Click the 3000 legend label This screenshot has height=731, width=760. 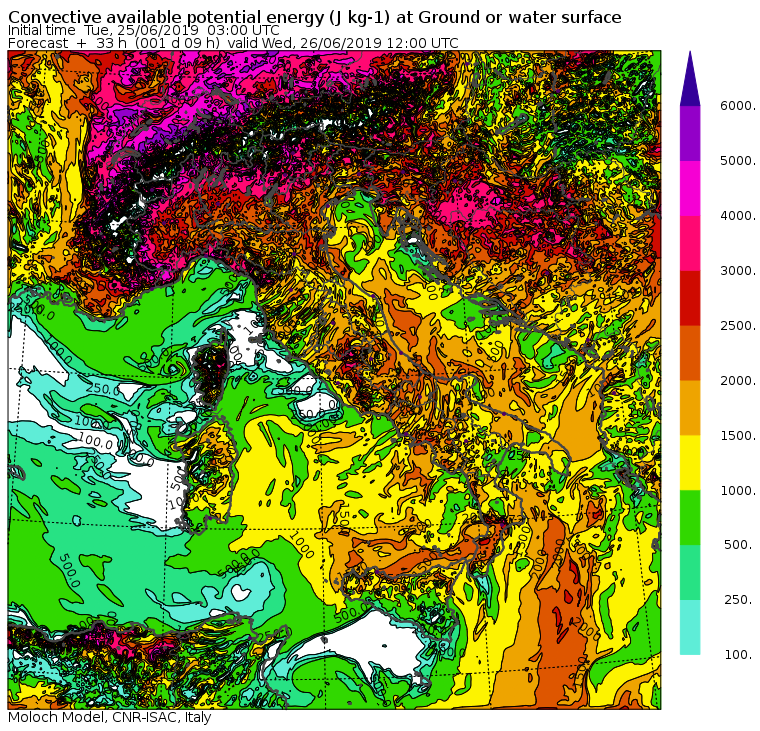tap(737, 270)
